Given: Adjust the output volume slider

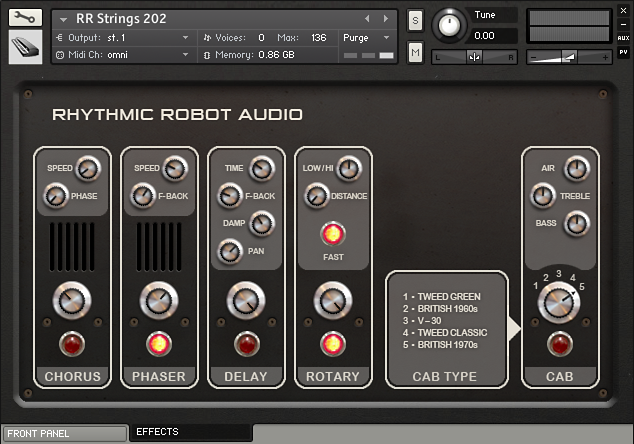Looking at the screenshot, I should (x=569, y=57).
